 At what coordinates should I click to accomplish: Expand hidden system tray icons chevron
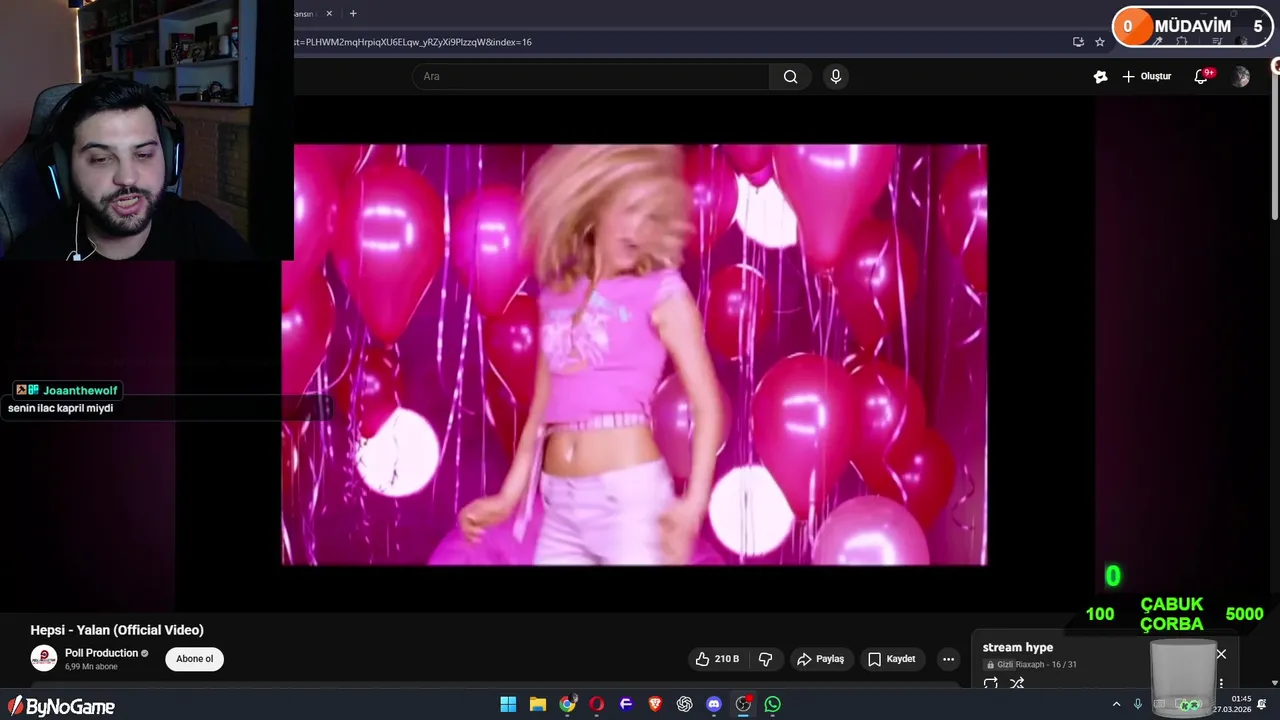pyautogui.click(x=1116, y=704)
